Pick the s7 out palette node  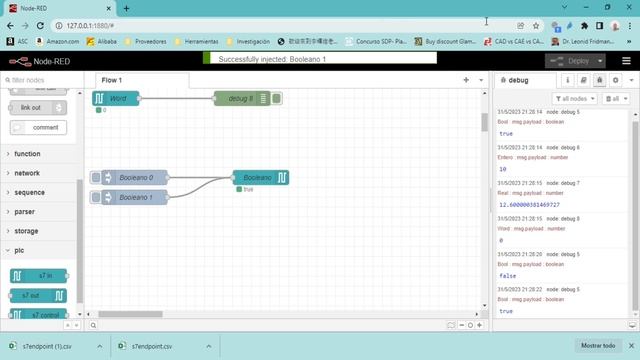coord(38,296)
